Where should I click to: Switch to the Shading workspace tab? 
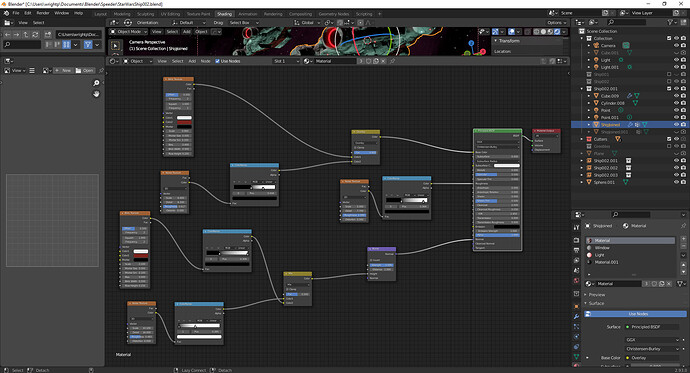click(x=224, y=14)
